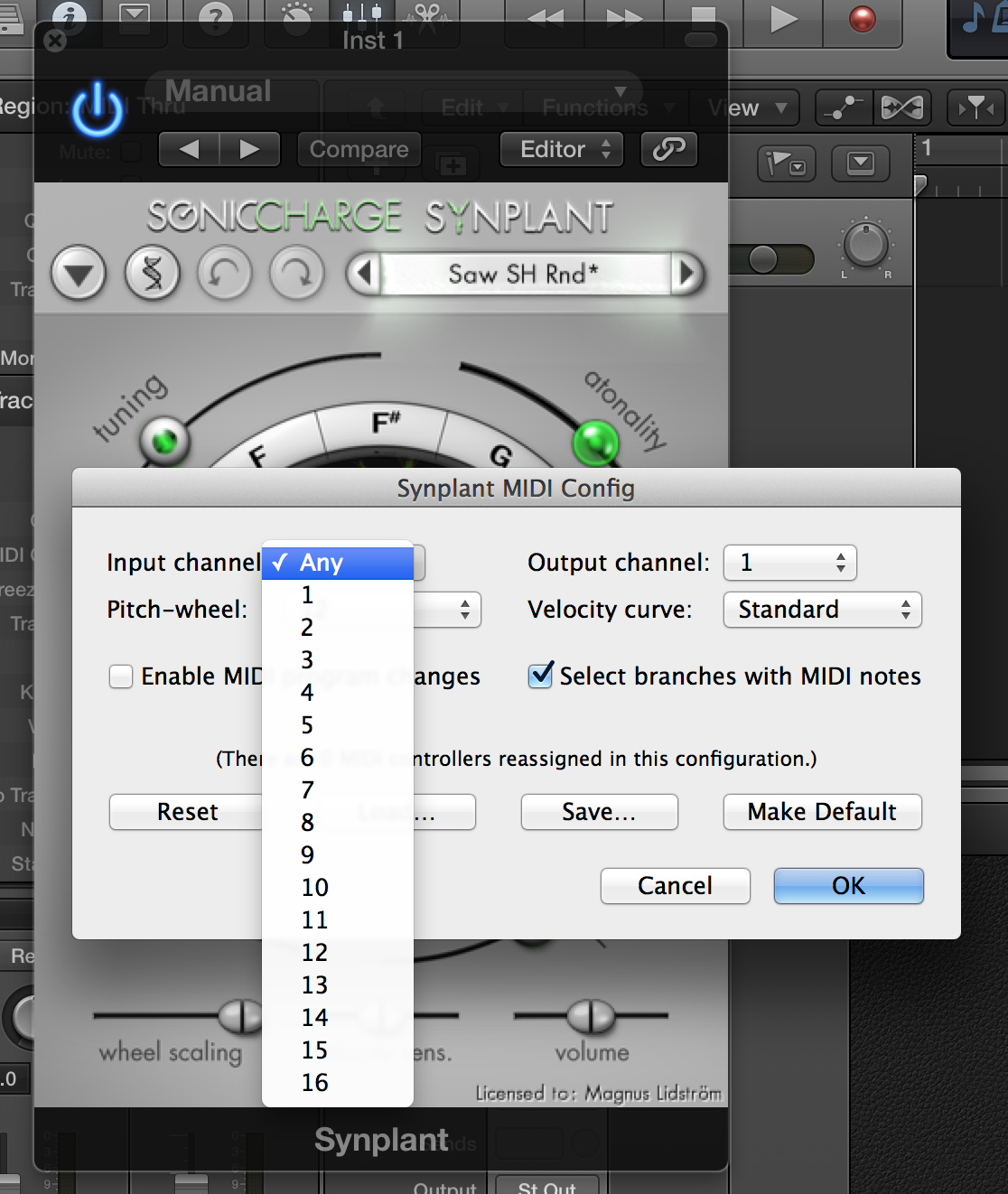Screen dimensions: 1008x1194
Task: Click the redo arrow in Synplant
Action: [x=296, y=274]
